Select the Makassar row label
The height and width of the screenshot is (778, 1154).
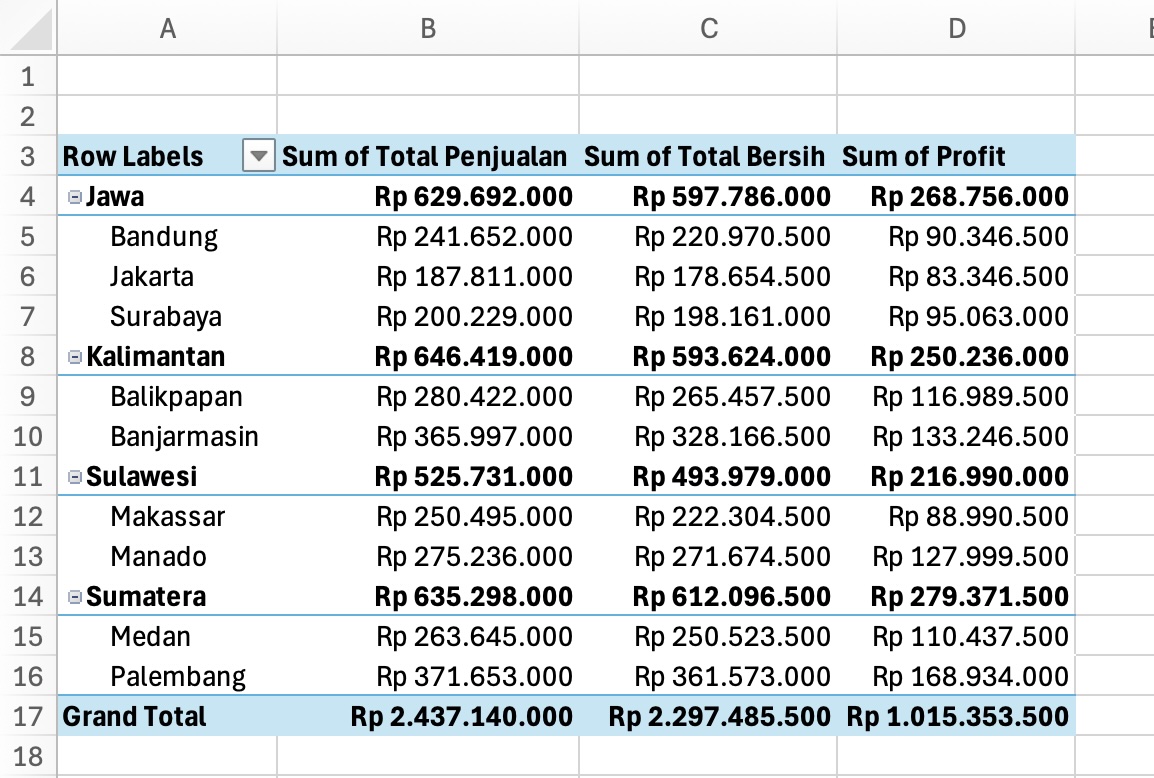tap(168, 517)
